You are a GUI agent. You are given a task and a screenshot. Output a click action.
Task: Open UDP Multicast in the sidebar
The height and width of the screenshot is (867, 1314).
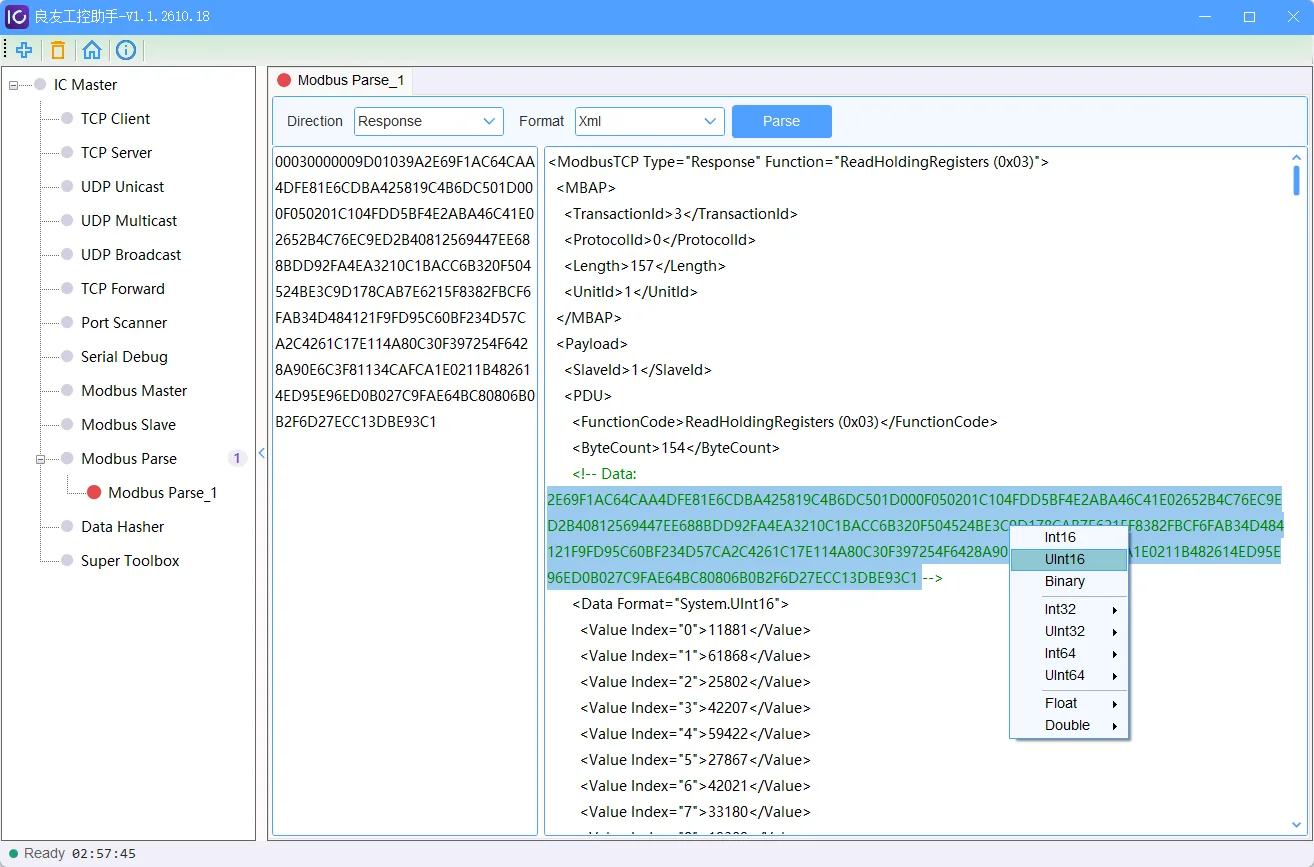tap(129, 221)
